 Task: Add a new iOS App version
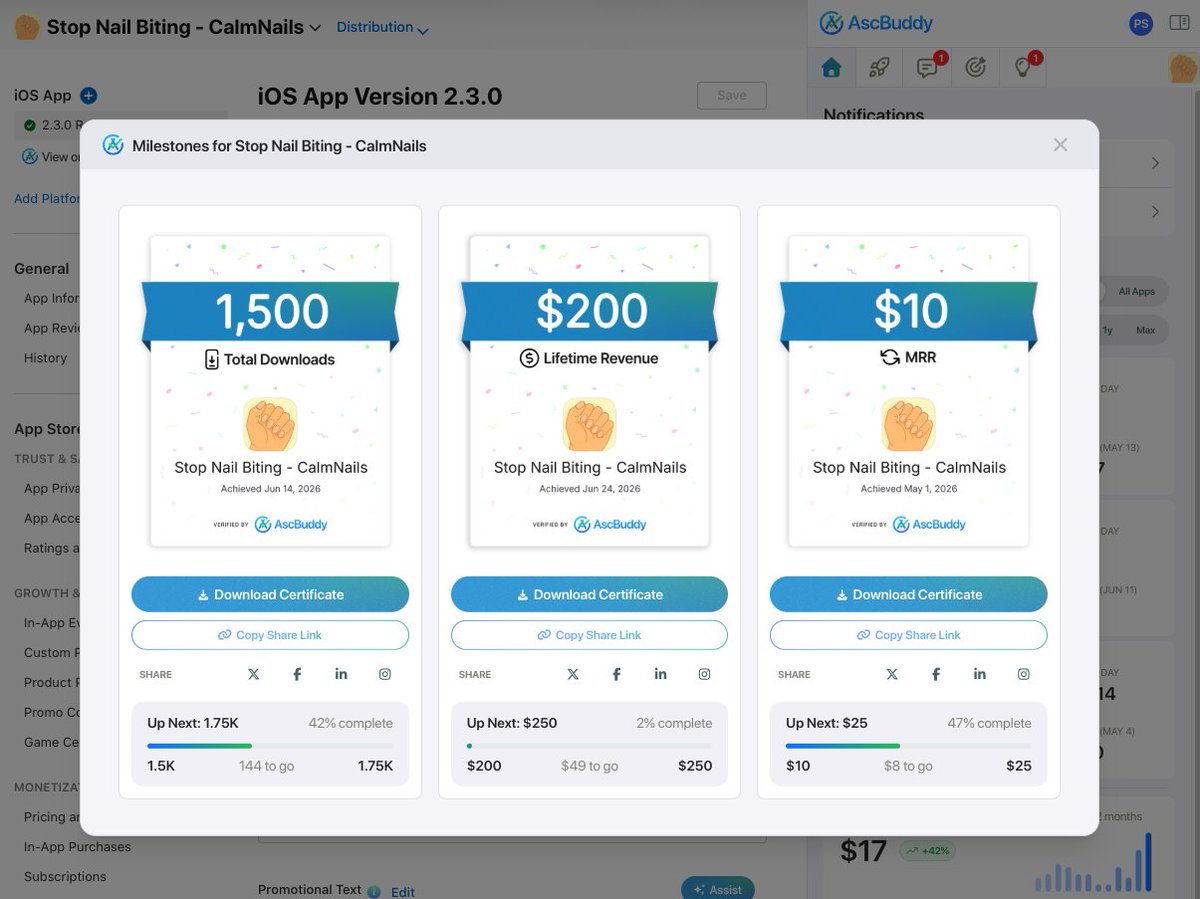pos(88,96)
